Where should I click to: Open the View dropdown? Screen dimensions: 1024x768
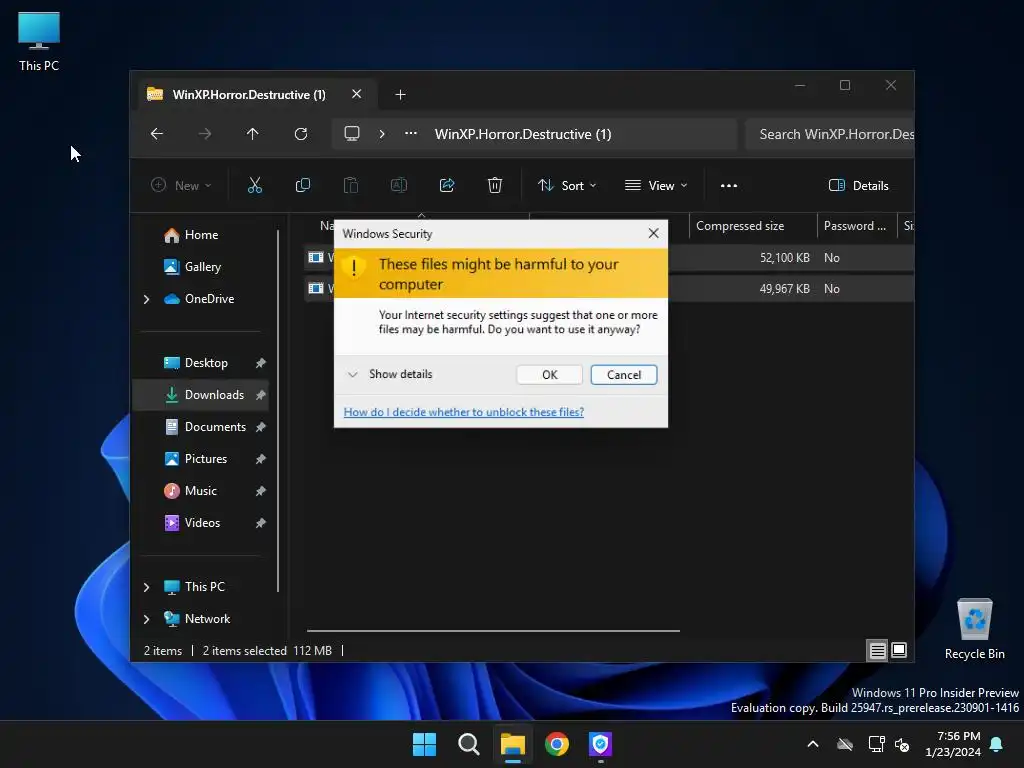(656, 185)
